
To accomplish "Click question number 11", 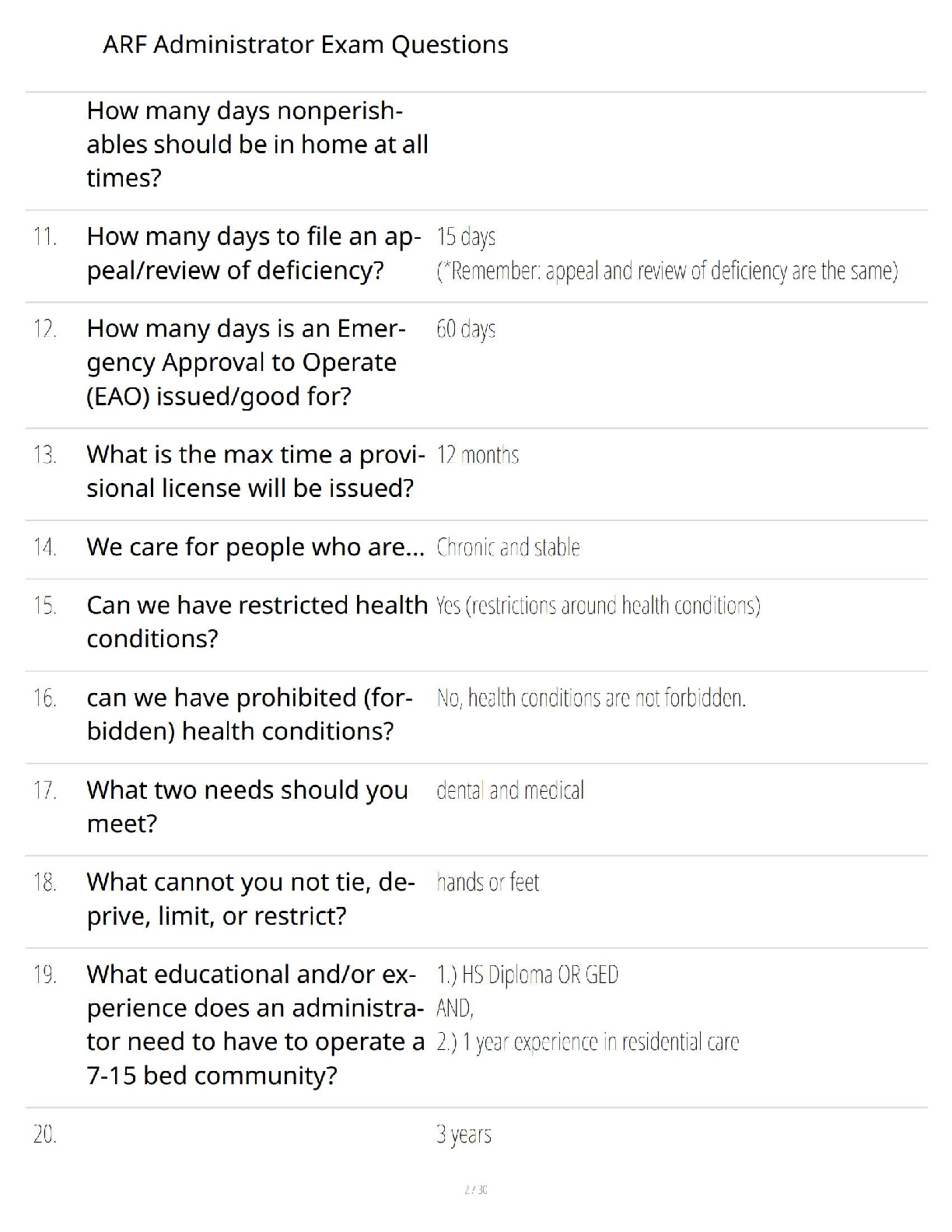I will 45,236.
